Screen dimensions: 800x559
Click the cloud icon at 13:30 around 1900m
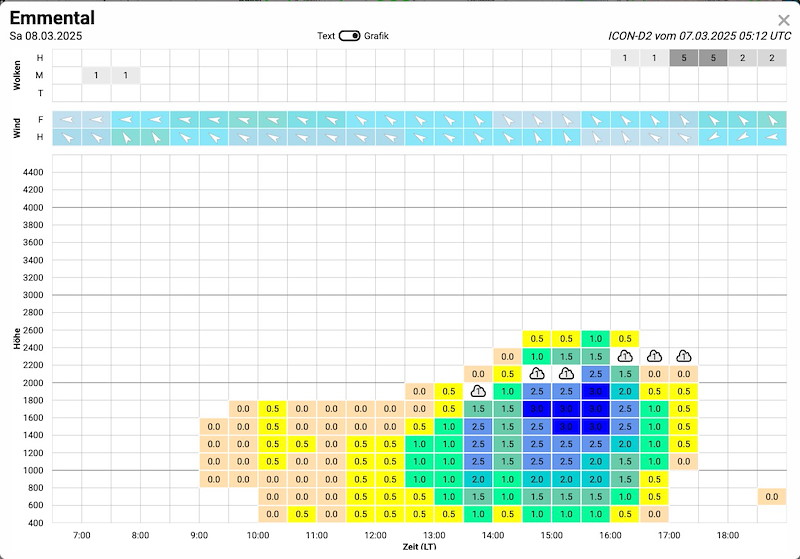click(478, 391)
